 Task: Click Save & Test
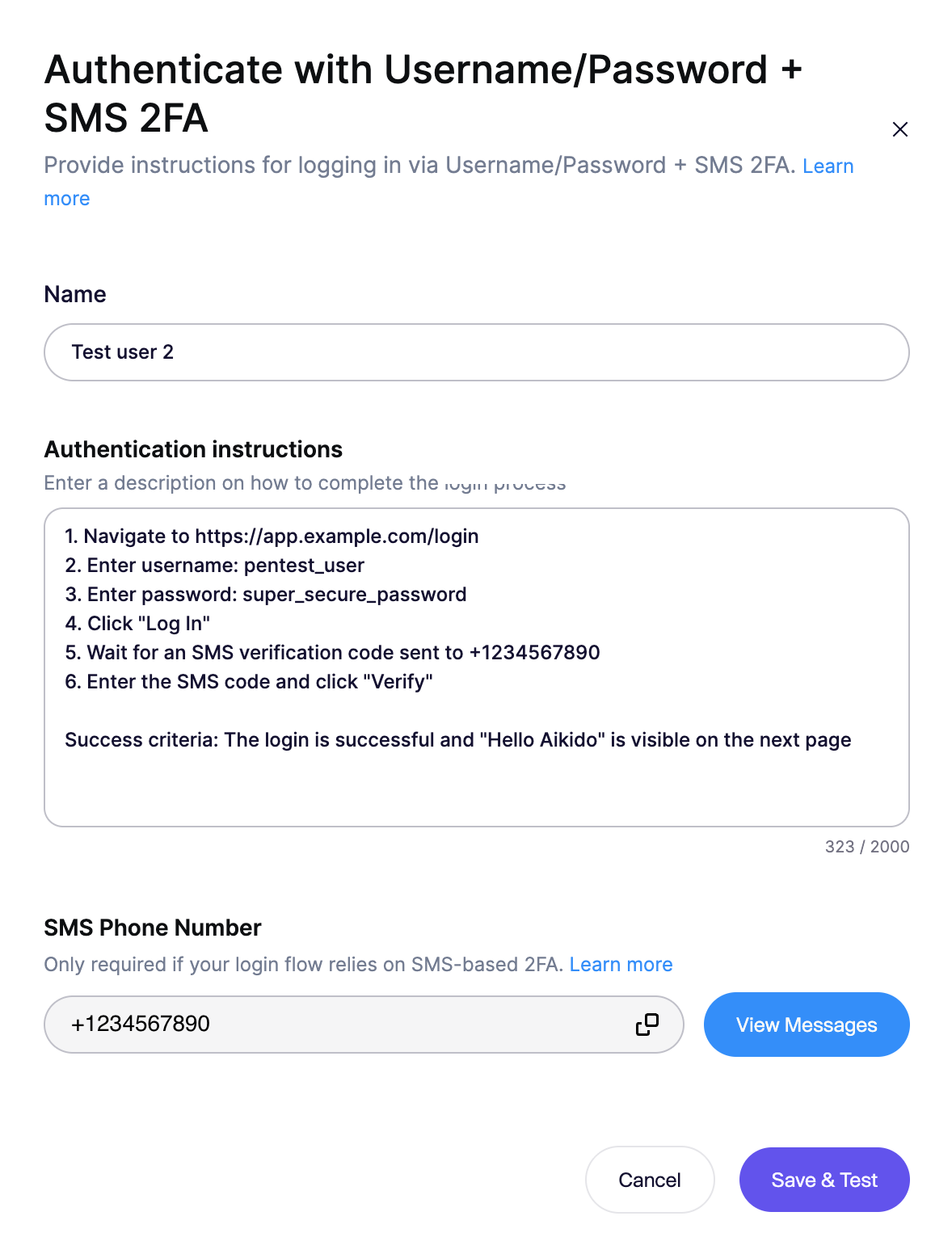click(824, 1180)
